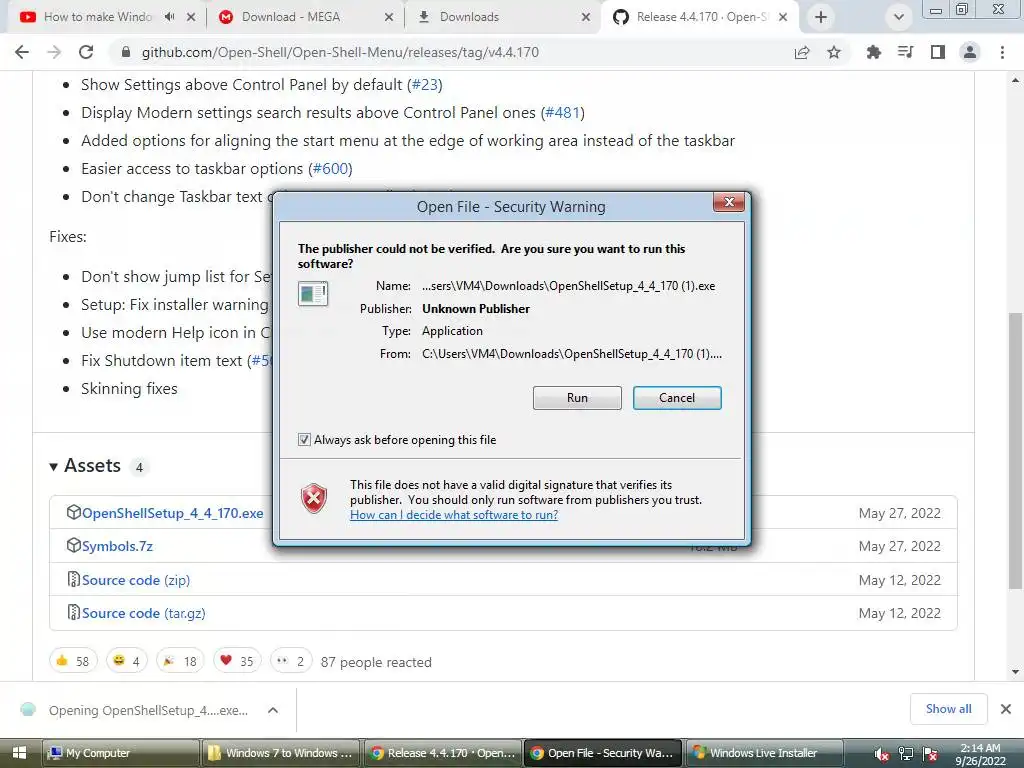This screenshot has height=768, width=1024.
Task: Switch to the YouTube How to make Windows tab
Action: coord(97,17)
